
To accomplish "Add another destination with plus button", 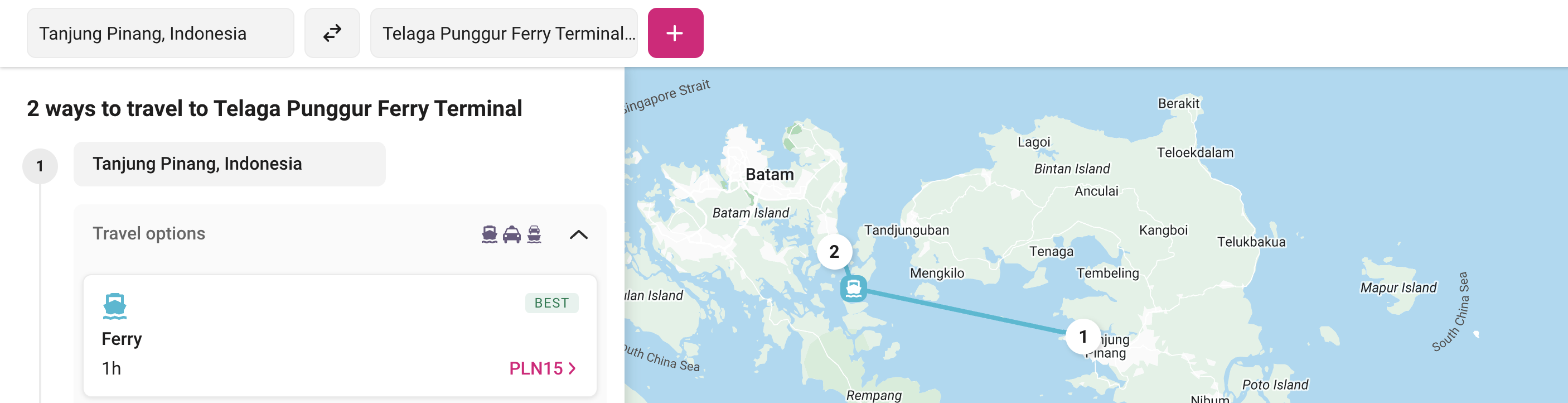I will (x=675, y=33).
